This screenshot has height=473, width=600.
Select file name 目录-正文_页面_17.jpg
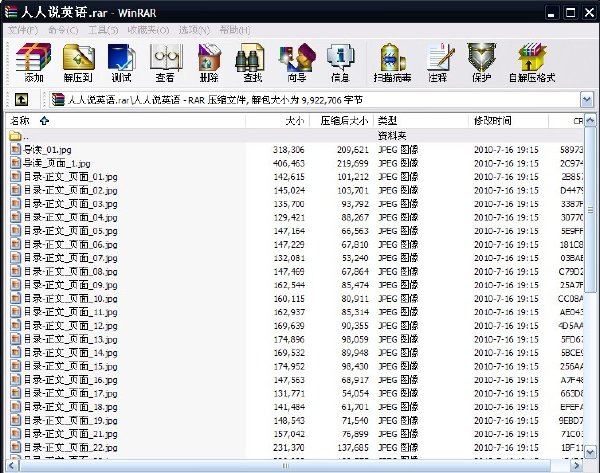(70, 393)
